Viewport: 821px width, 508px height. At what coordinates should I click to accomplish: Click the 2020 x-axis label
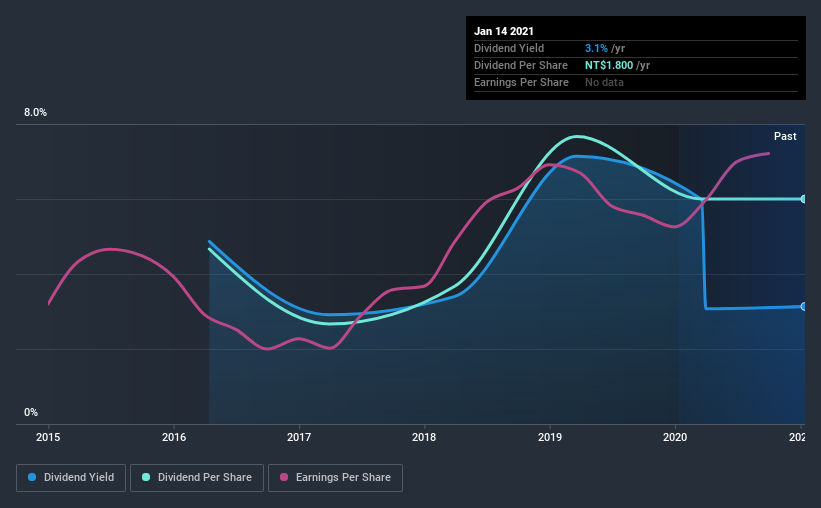pyautogui.click(x=675, y=437)
